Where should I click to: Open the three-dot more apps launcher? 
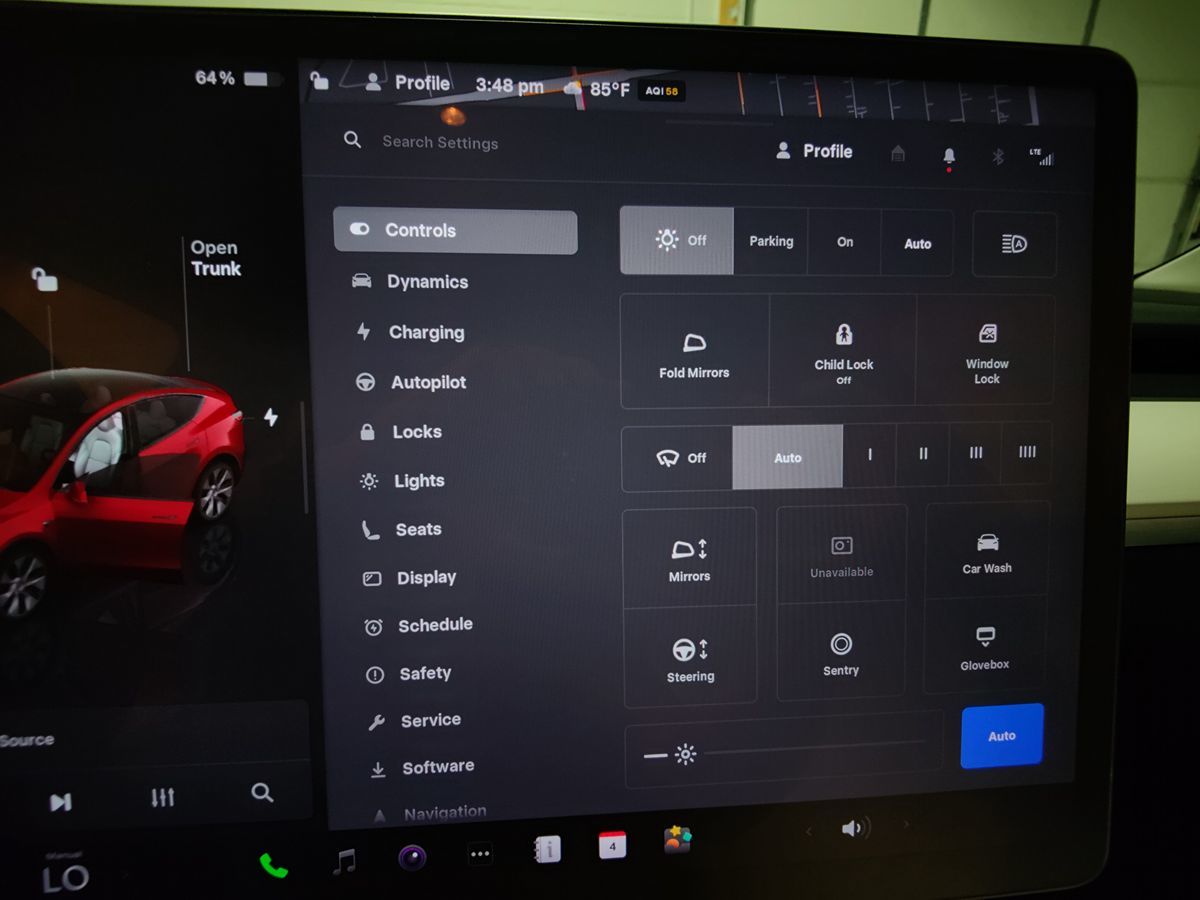pos(480,854)
